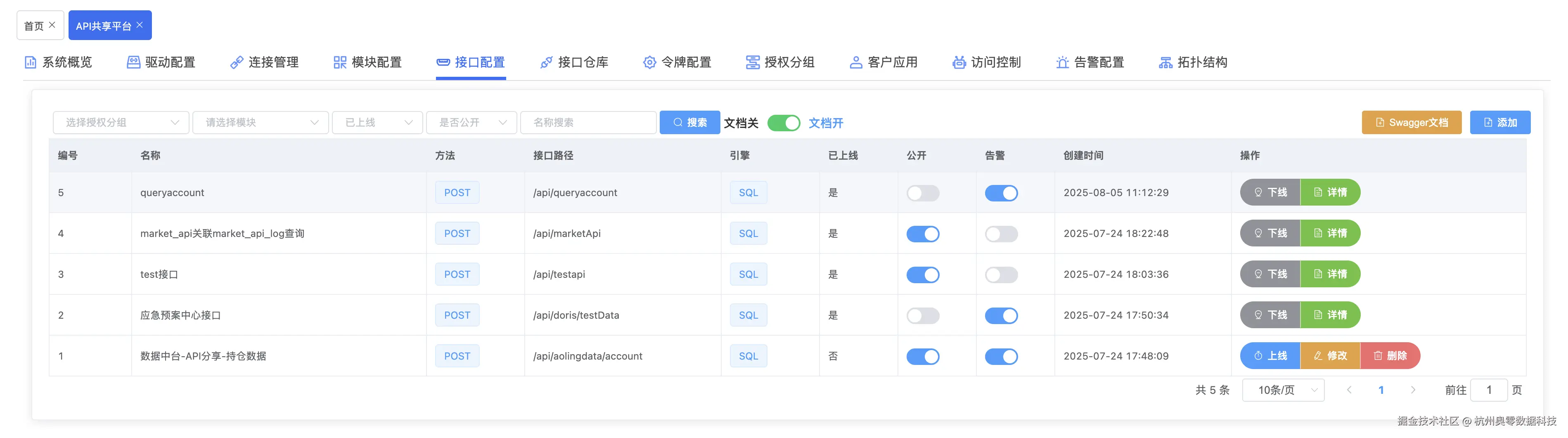Screen dimensions: 1568x438
Task: Switch to the 系统概览 tab
Action: (x=58, y=62)
